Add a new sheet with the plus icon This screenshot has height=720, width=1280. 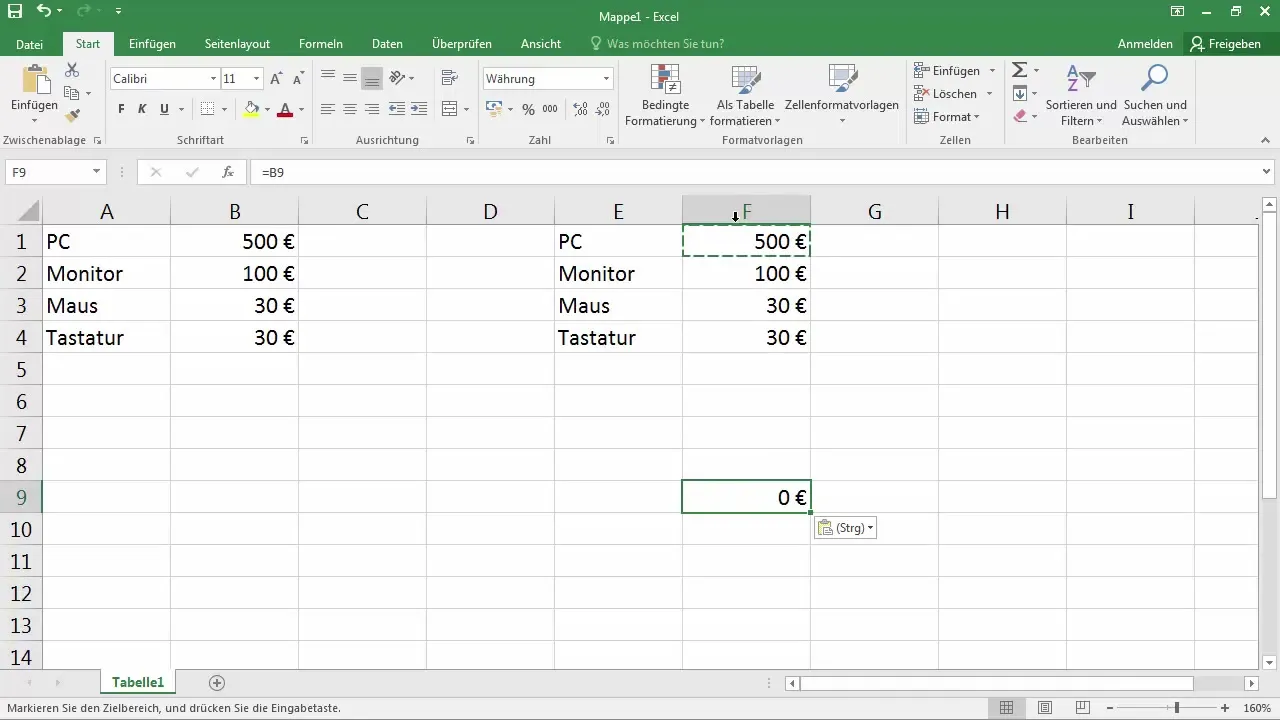(217, 683)
